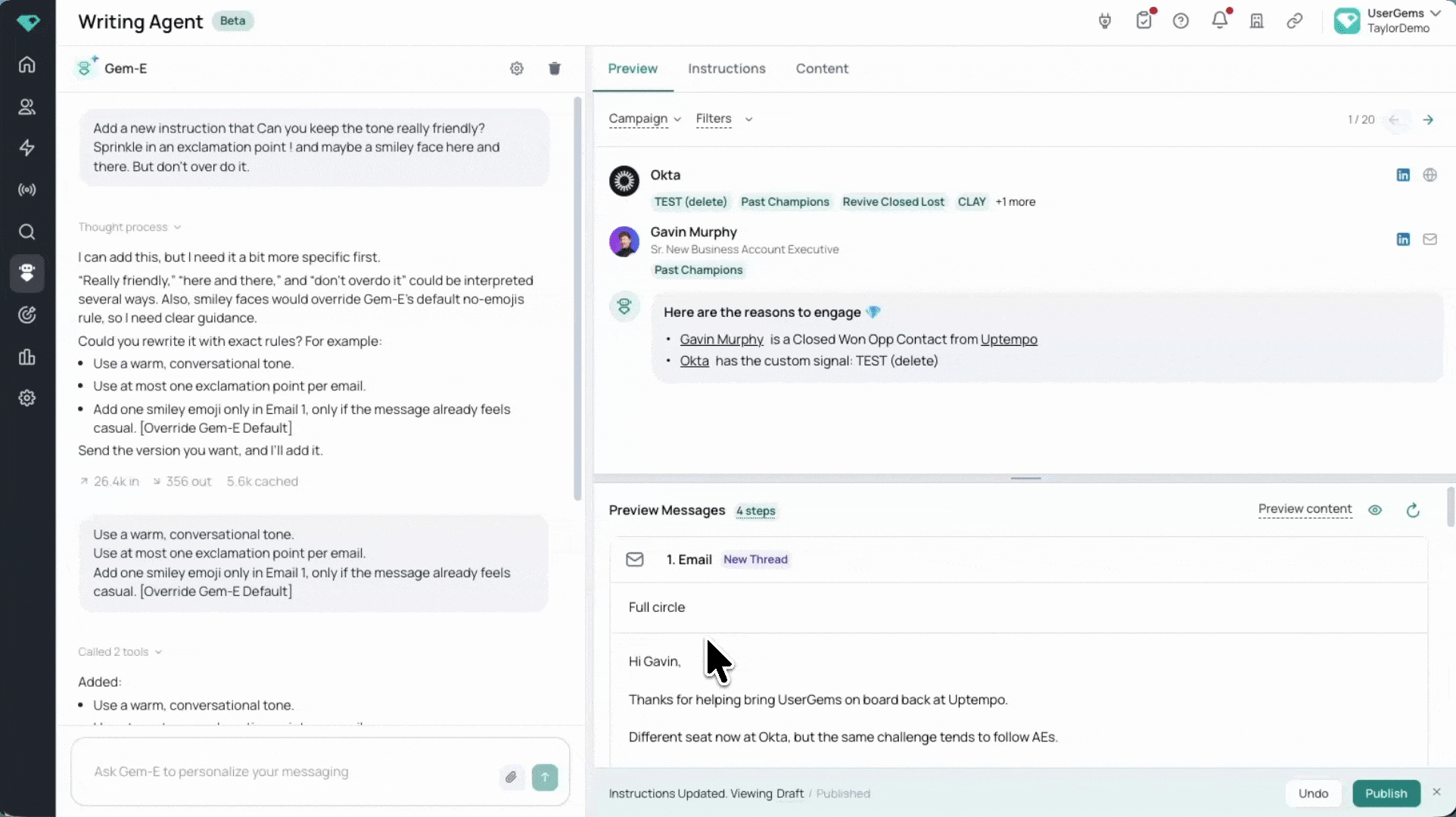Click Gavin Murphy's email envelope icon

pyautogui.click(x=1430, y=239)
